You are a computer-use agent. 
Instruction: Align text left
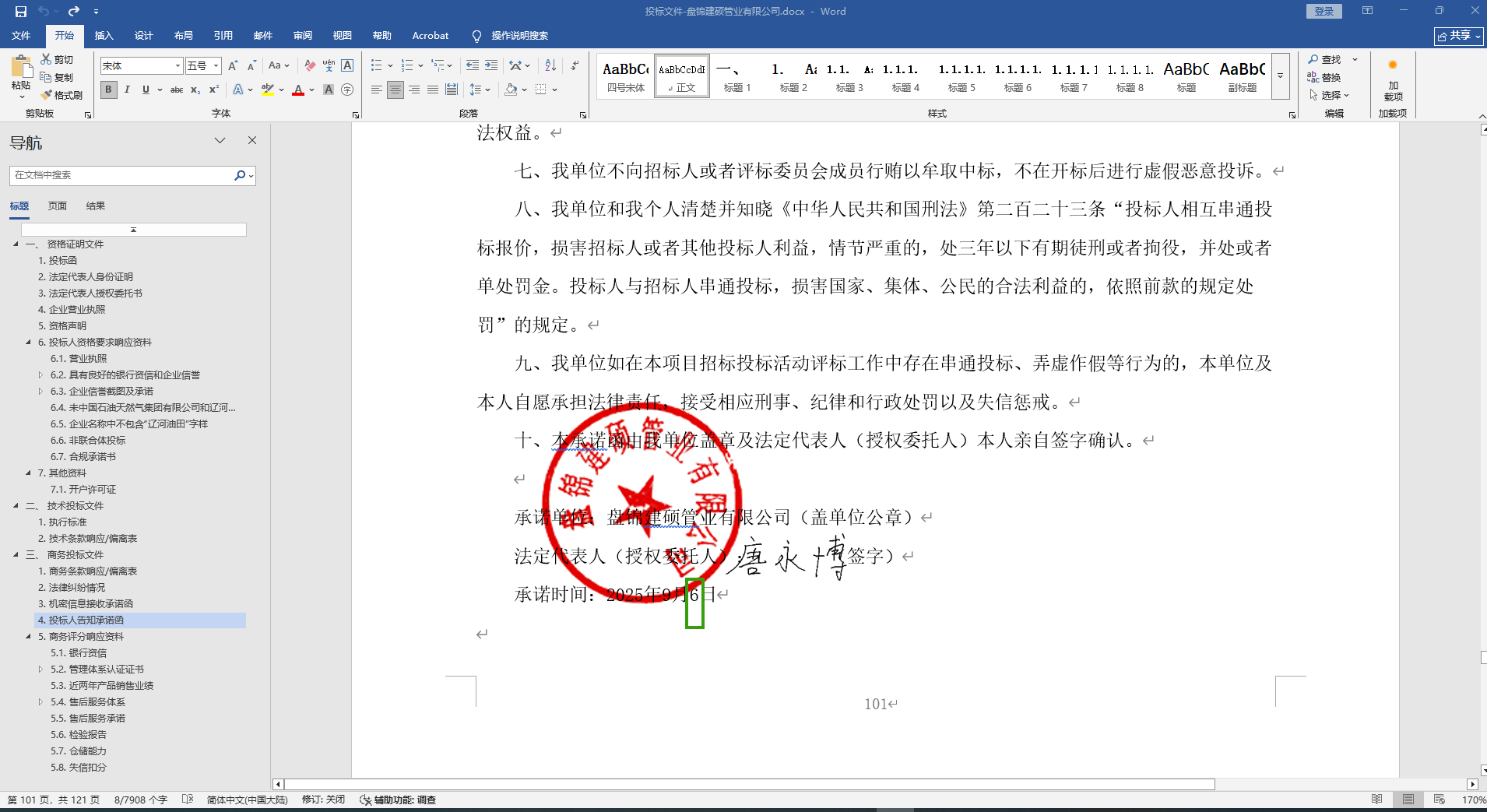tap(377, 90)
